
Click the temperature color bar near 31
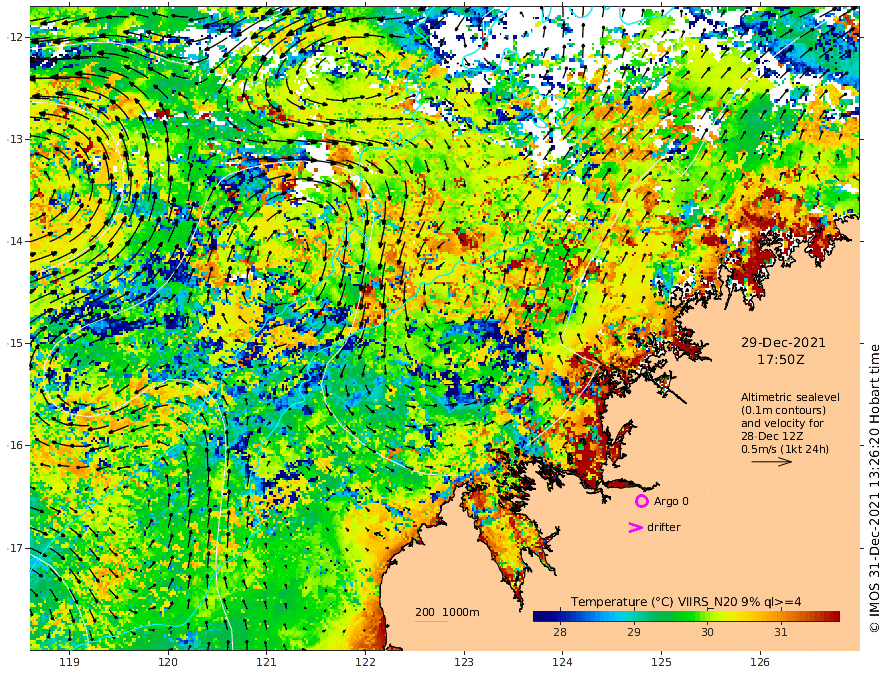pos(781,617)
